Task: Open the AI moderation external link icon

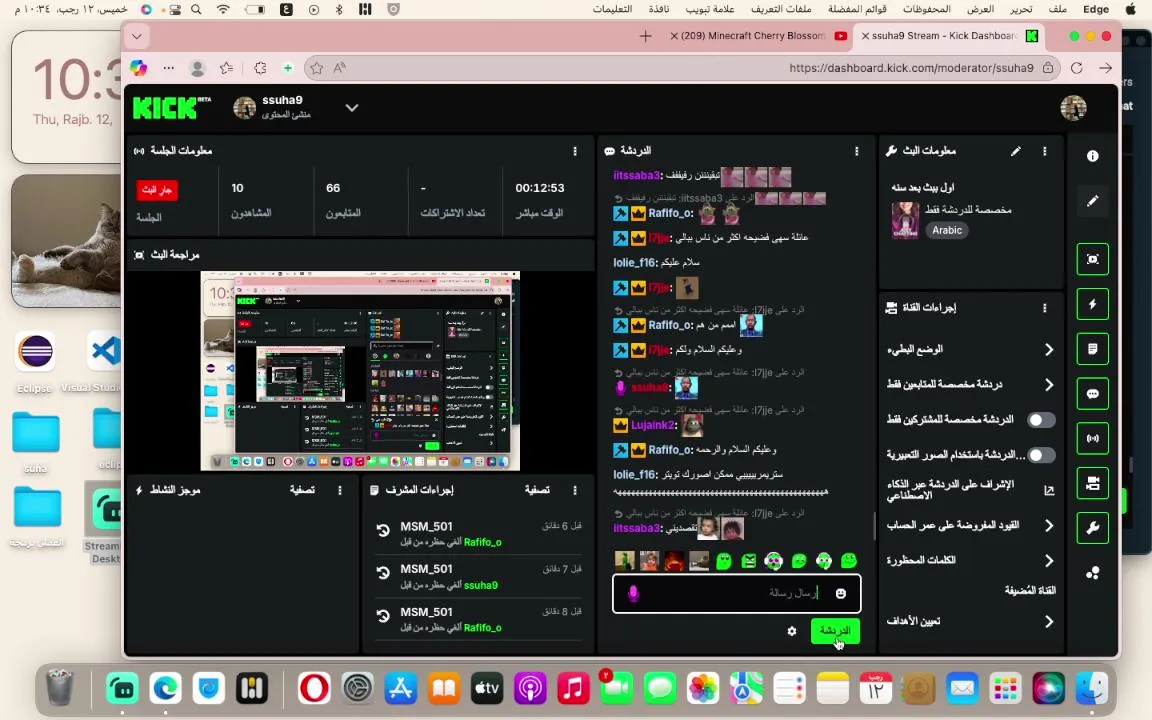Action: coord(1048,490)
